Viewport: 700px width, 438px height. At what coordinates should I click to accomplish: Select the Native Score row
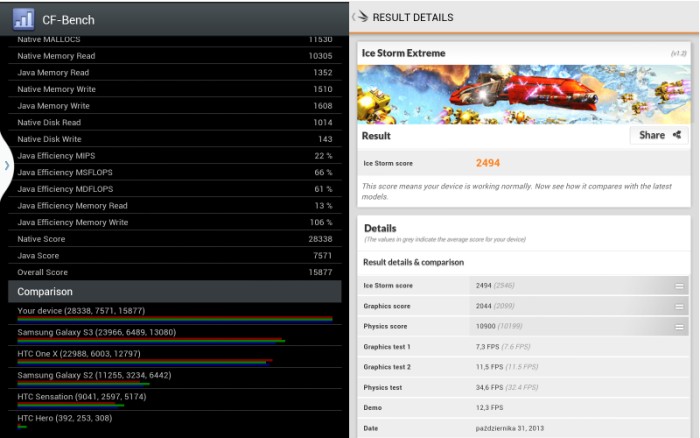(175, 239)
